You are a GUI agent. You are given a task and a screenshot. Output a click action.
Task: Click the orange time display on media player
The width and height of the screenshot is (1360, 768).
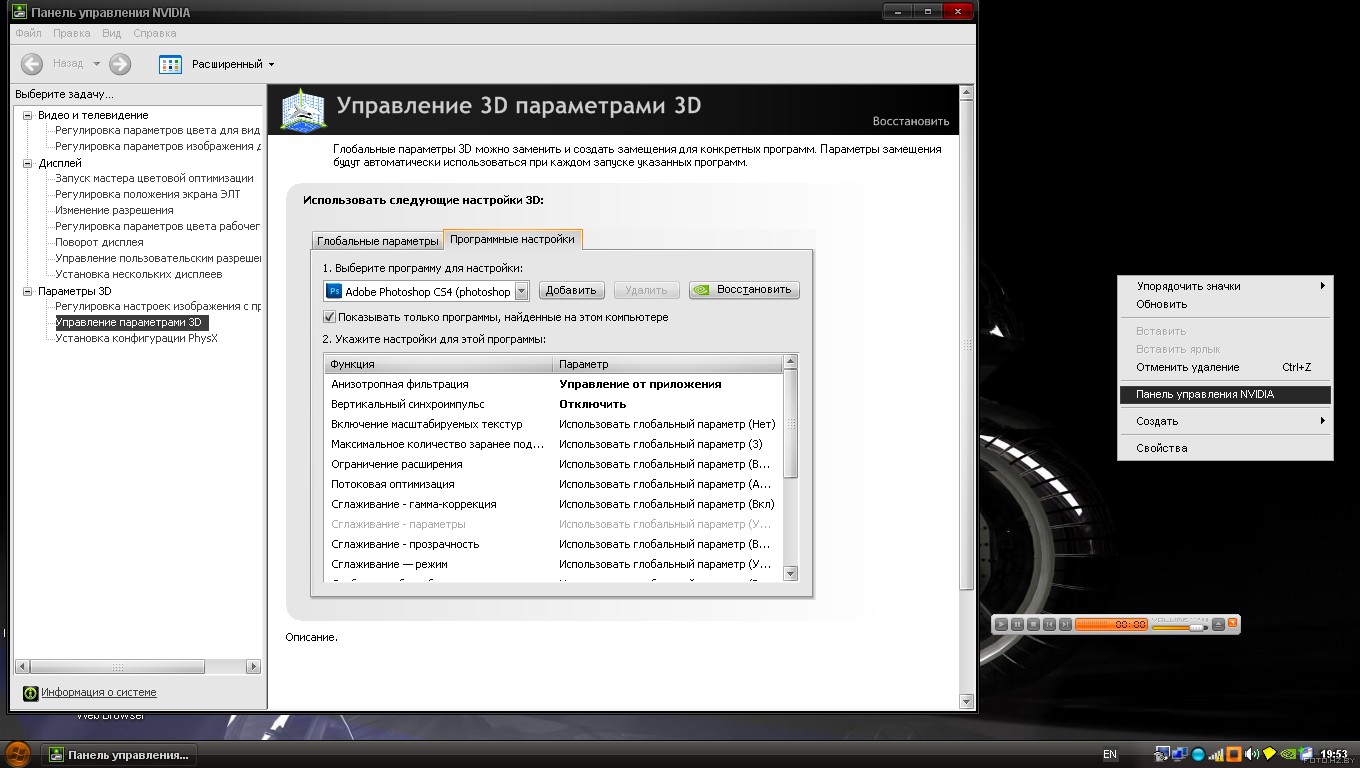pyautogui.click(x=1111, y=624)
